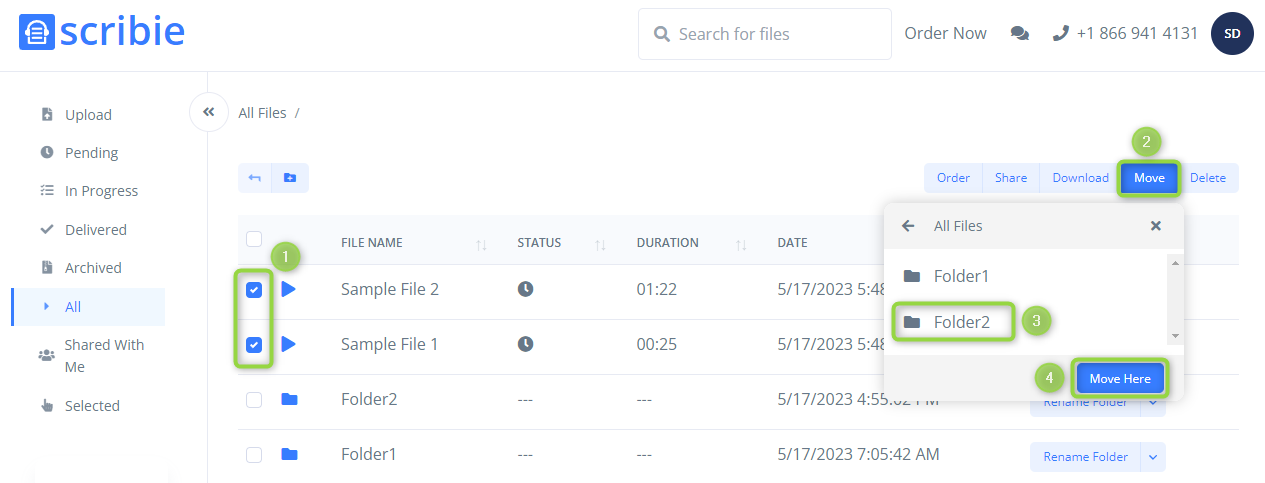
Task: Click the pending clock status icon for Sample File 2
Action: (525, 289)
